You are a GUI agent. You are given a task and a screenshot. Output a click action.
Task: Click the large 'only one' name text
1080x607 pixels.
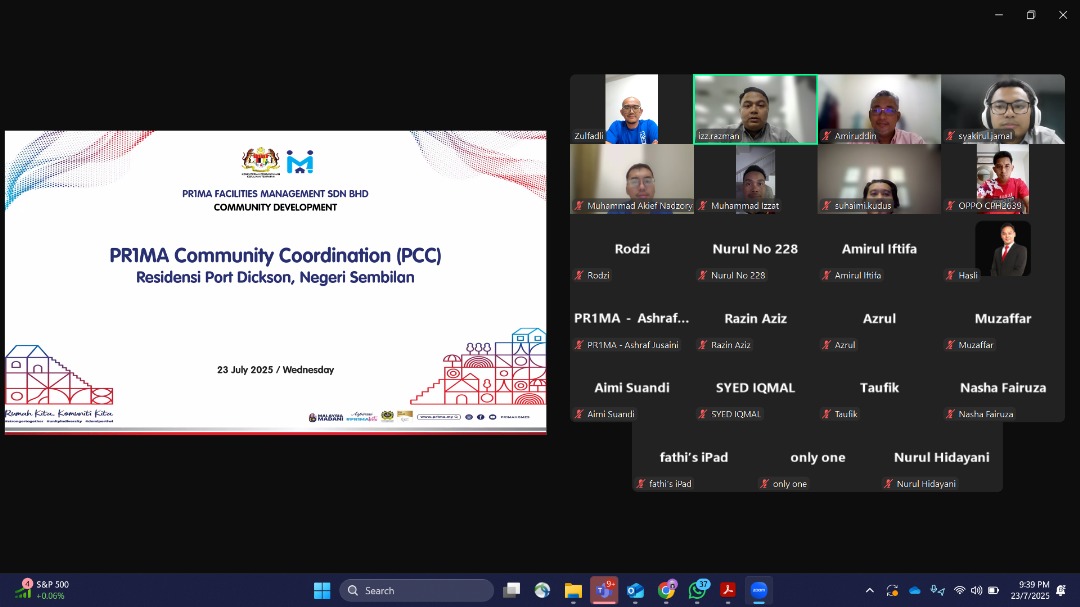(x=818, y=457)
